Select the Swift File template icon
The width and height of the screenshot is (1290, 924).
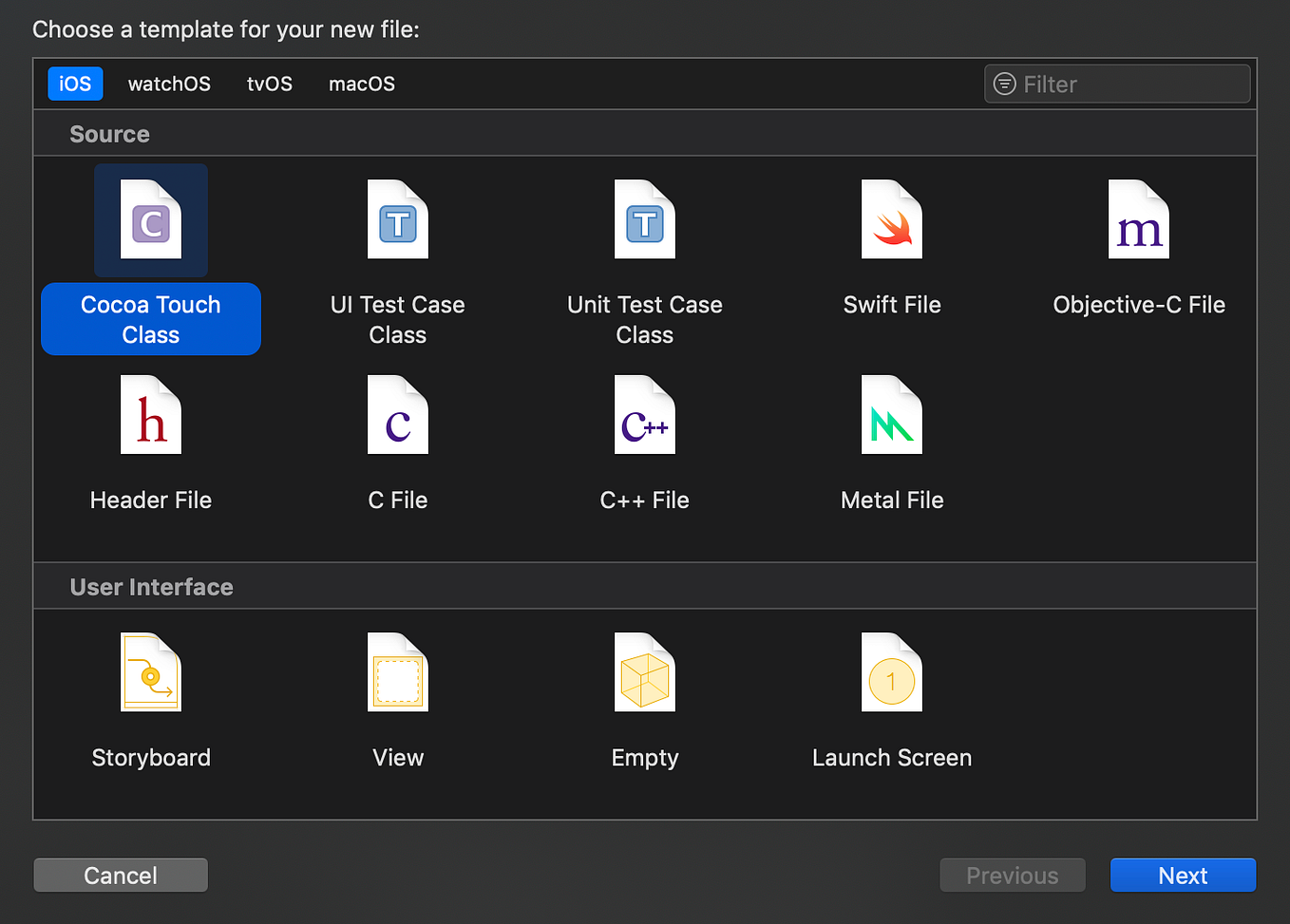tap(891, 219)
